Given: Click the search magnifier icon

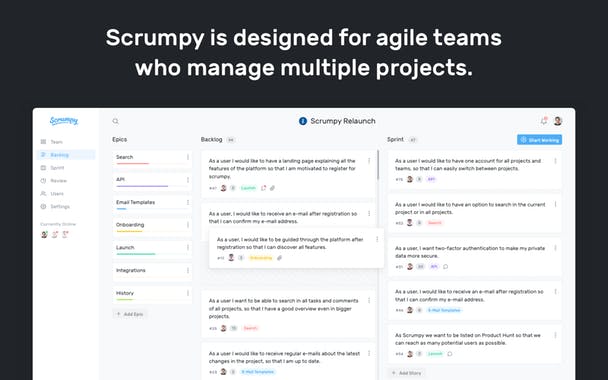Looking at the screenshot, I should pos(116,121).
